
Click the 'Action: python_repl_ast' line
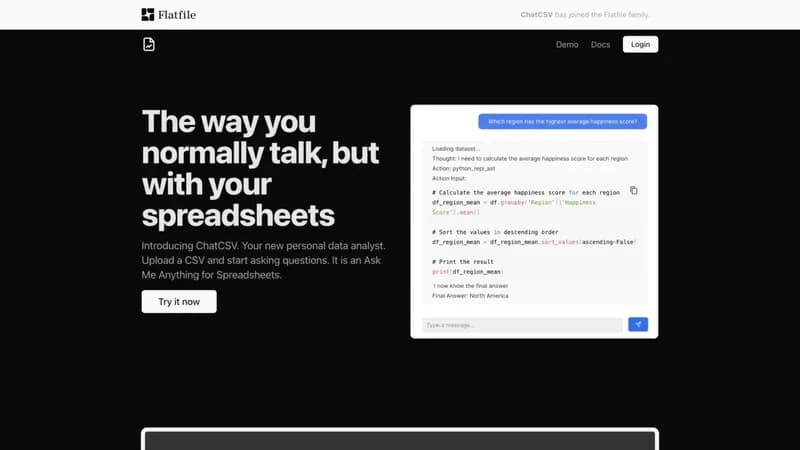(x=463, y=168)
